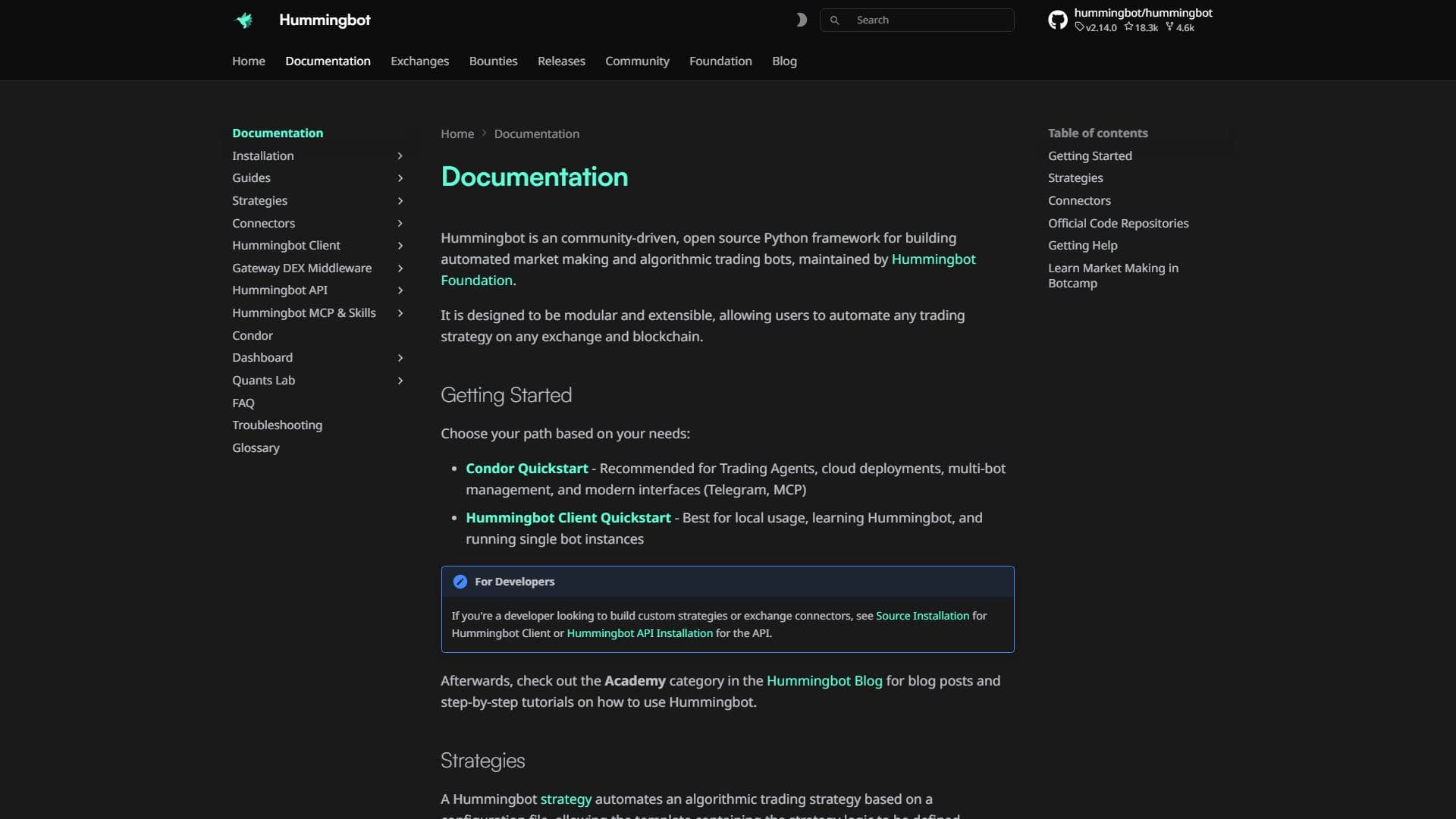Viewport: 1456px width, 819px height.
Task: Open the FAQ sidebar item
Action: (243, 403)
